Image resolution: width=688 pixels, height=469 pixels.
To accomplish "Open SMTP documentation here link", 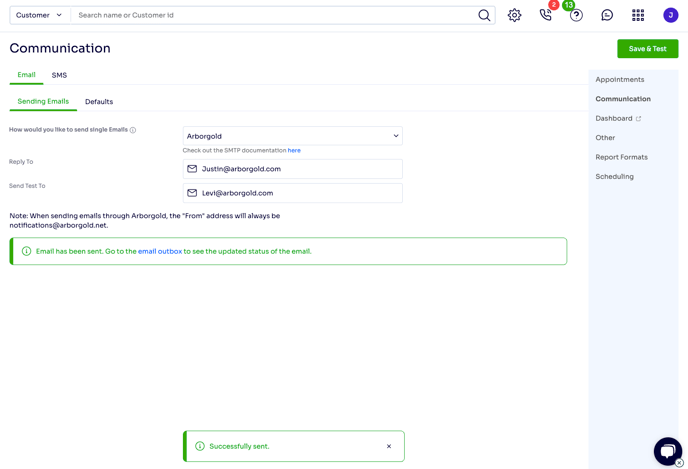I will tap(294, 150).
